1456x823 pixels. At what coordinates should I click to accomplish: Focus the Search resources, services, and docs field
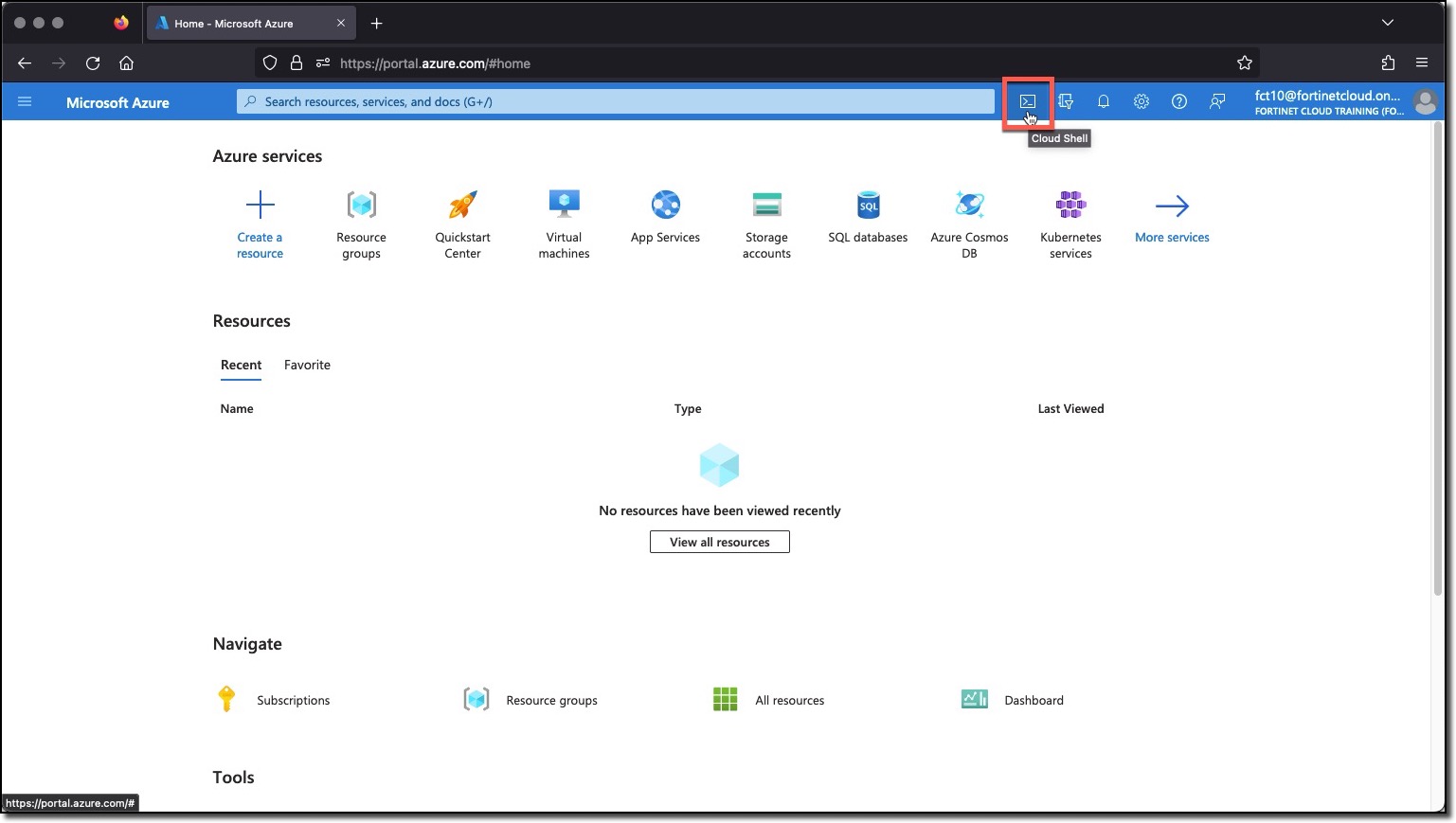coord(616,101)
